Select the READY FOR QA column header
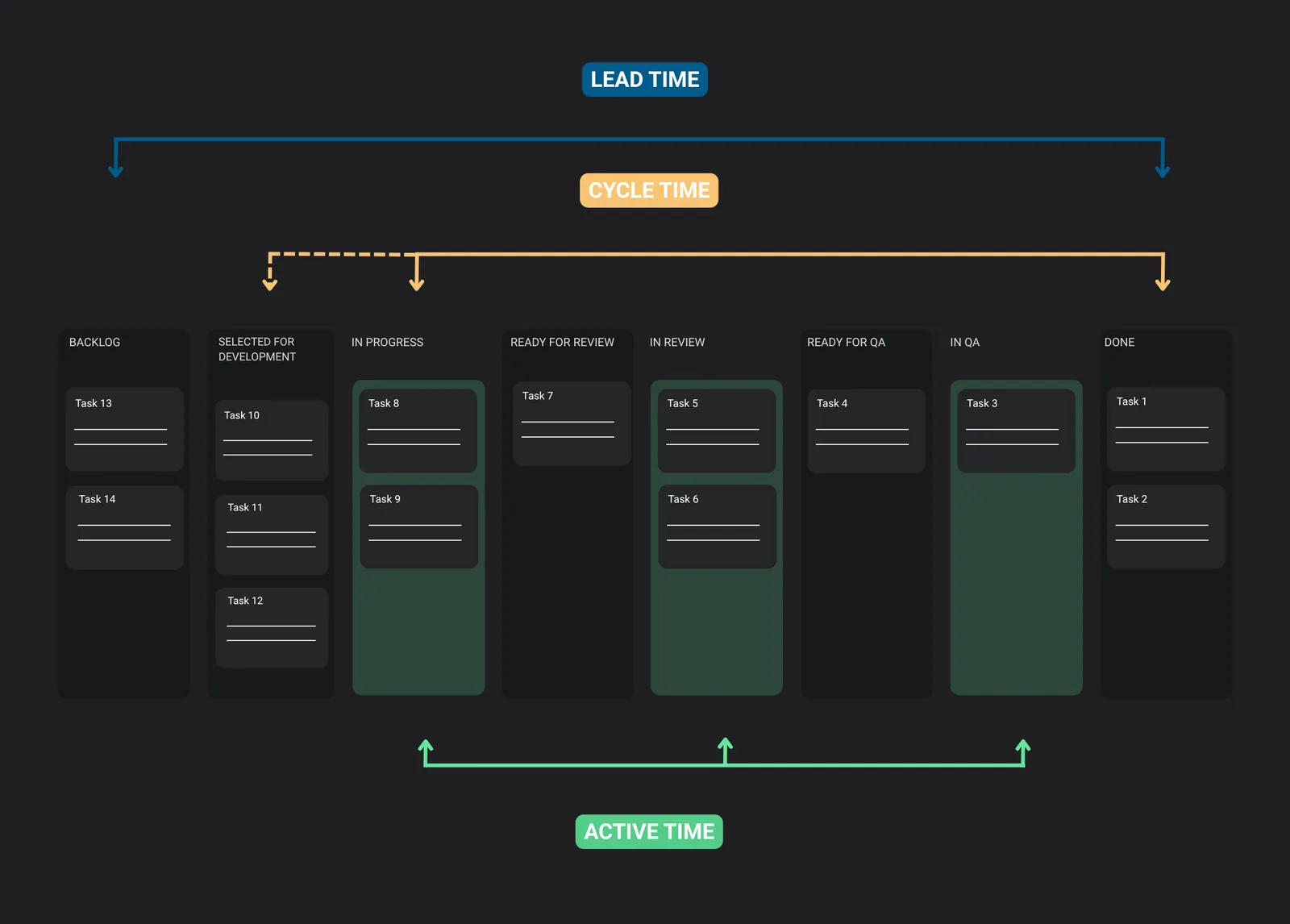 (846, 342)
